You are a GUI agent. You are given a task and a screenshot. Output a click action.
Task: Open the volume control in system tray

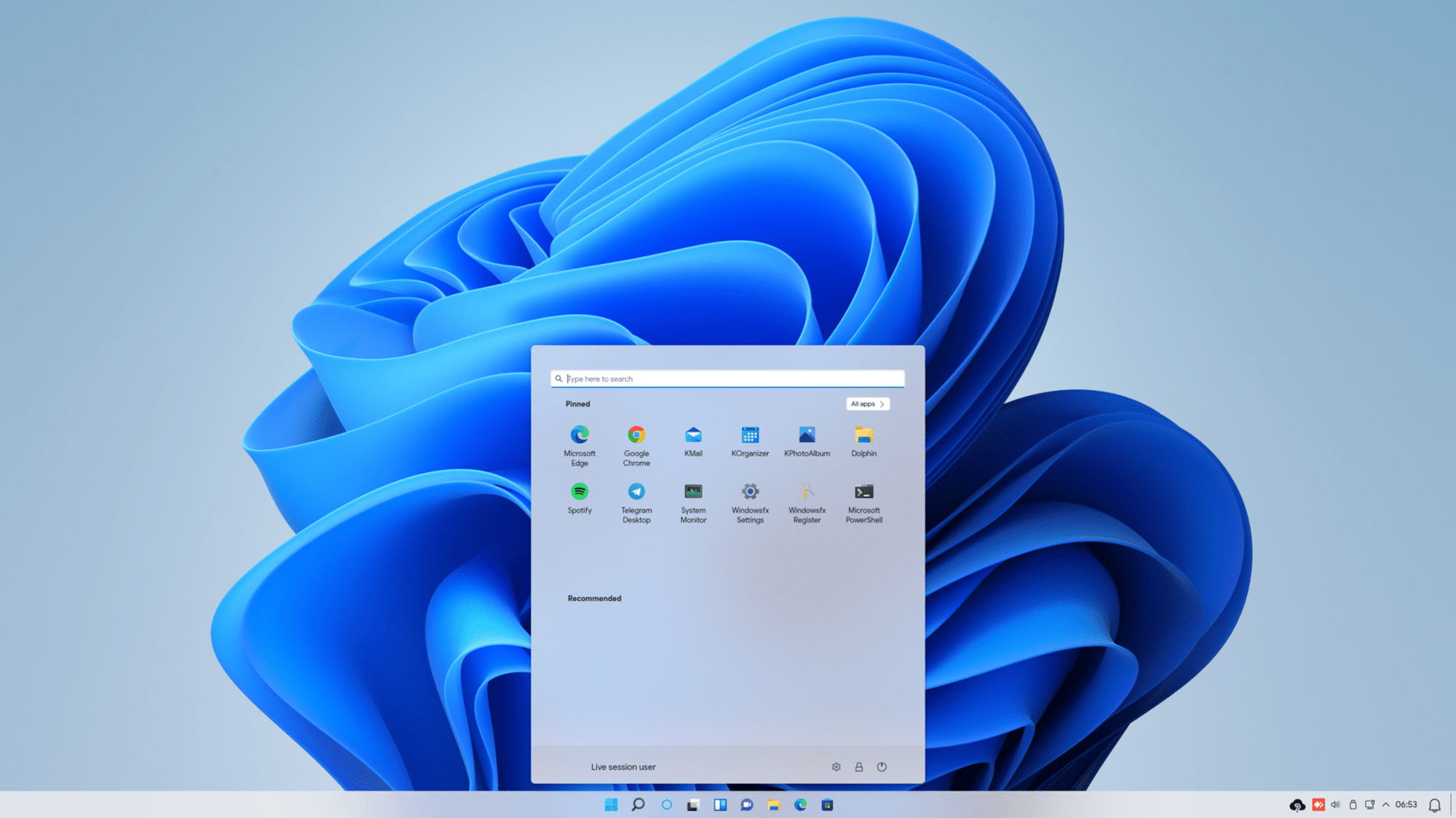[1335, 804]
